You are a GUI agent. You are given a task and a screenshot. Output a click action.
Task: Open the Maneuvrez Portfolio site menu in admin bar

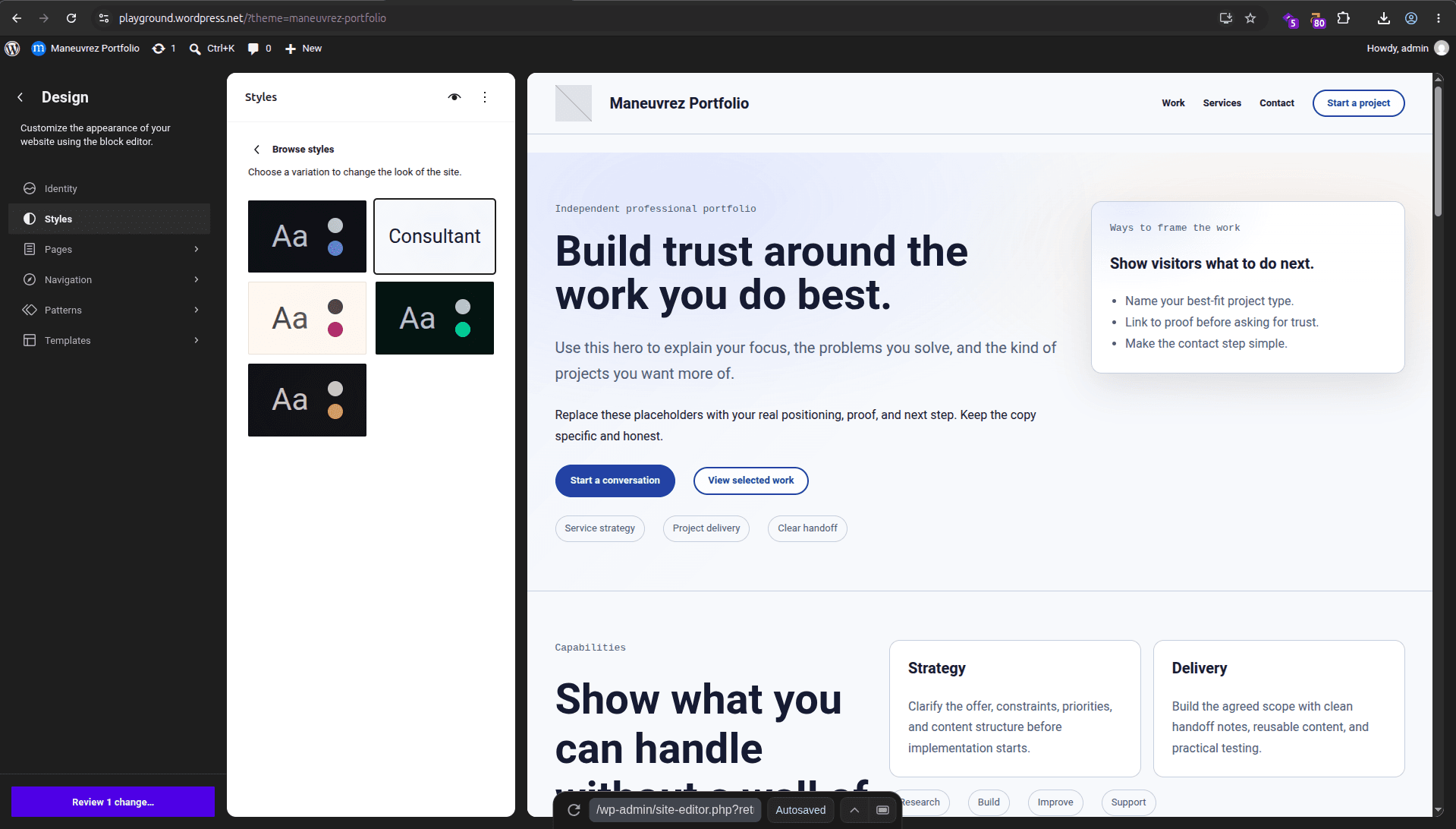point(86,49)
